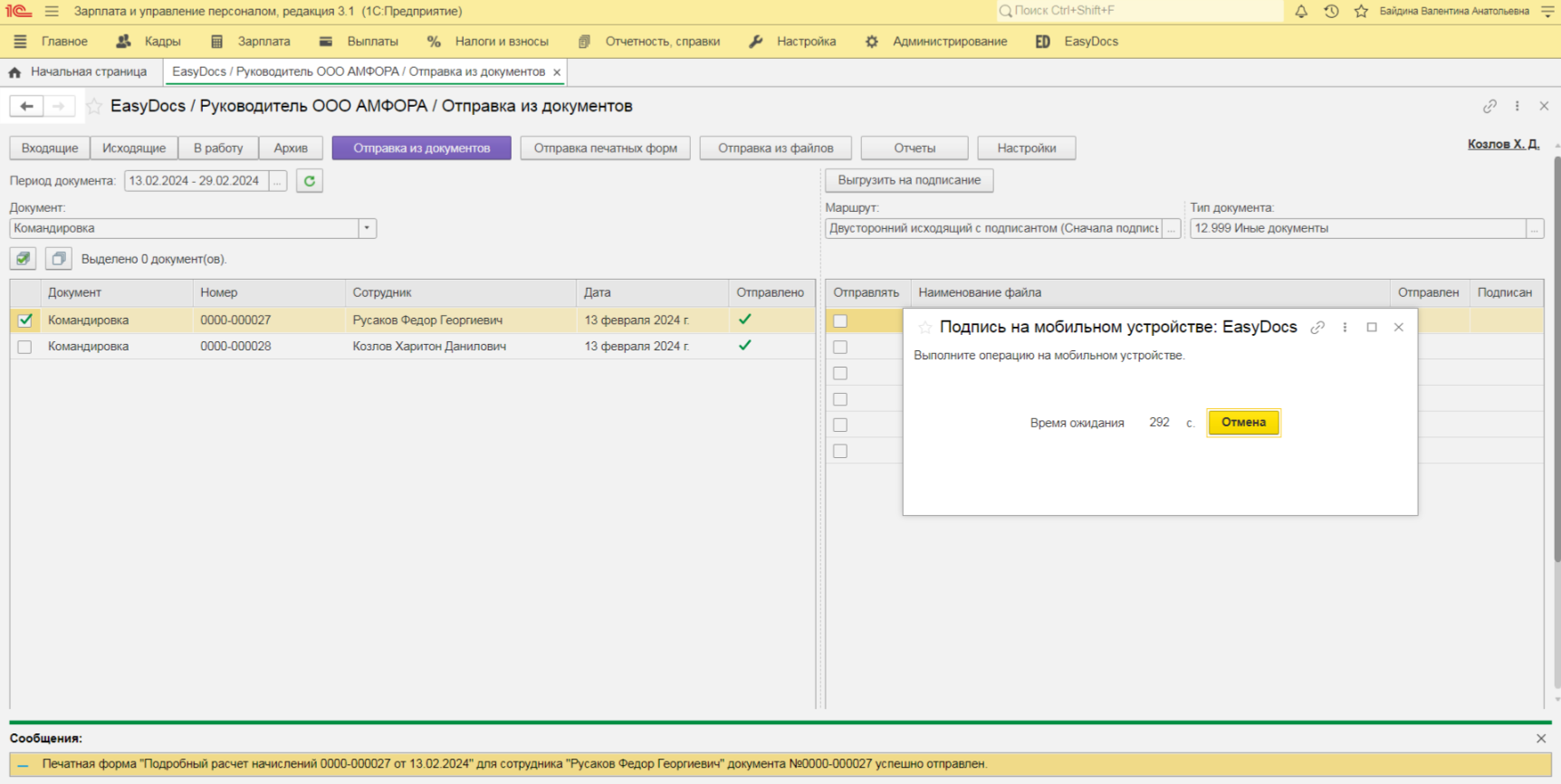Toggle the sixth file's send checkbox

pyautogui.click(x=840, y=451)
